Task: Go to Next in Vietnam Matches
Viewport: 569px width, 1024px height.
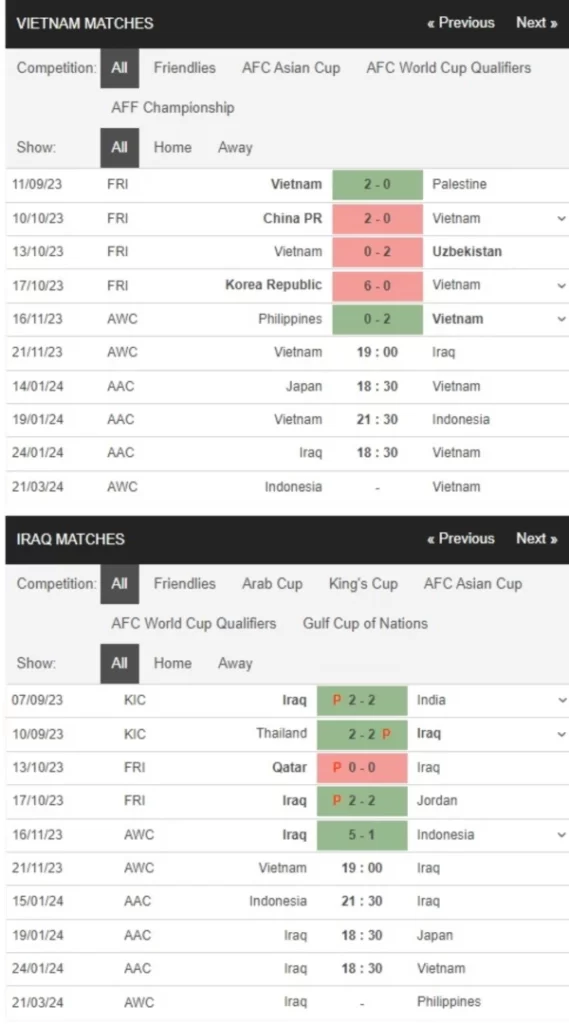Action: click(x=536, y=23)
